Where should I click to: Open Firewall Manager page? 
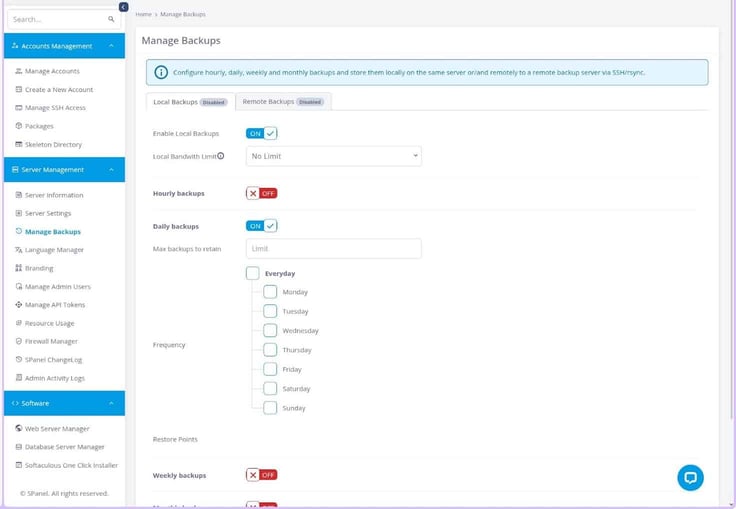click(x=51, y=341)
